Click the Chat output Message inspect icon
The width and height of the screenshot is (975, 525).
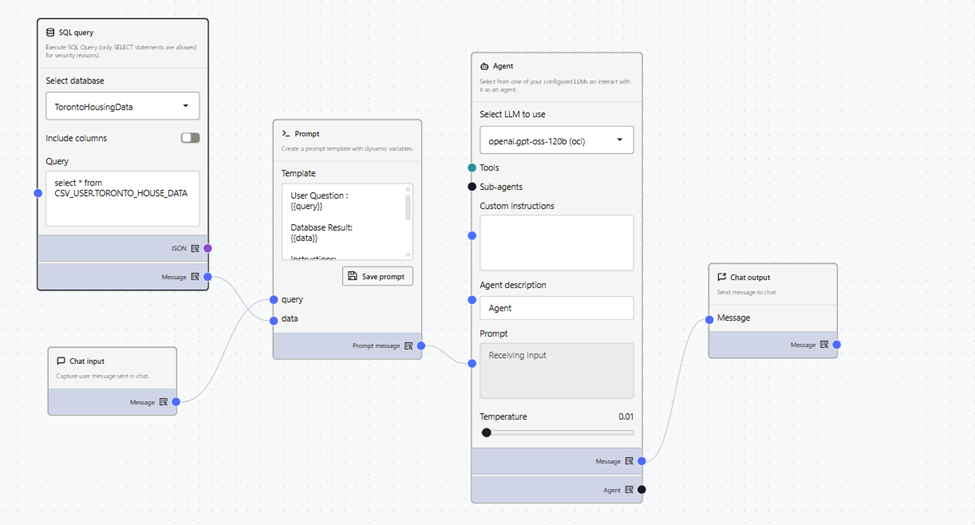825,345
